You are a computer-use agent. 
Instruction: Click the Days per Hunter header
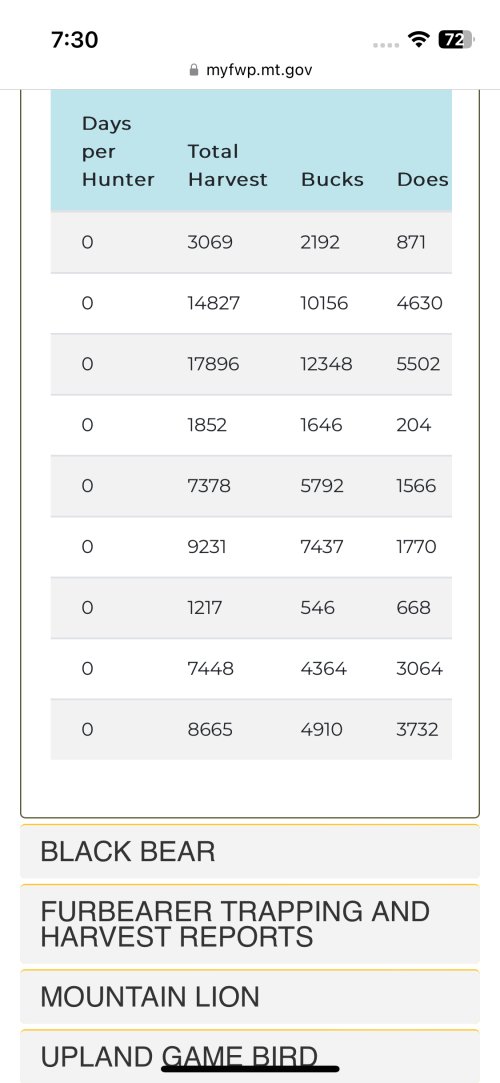click(118, 151)
